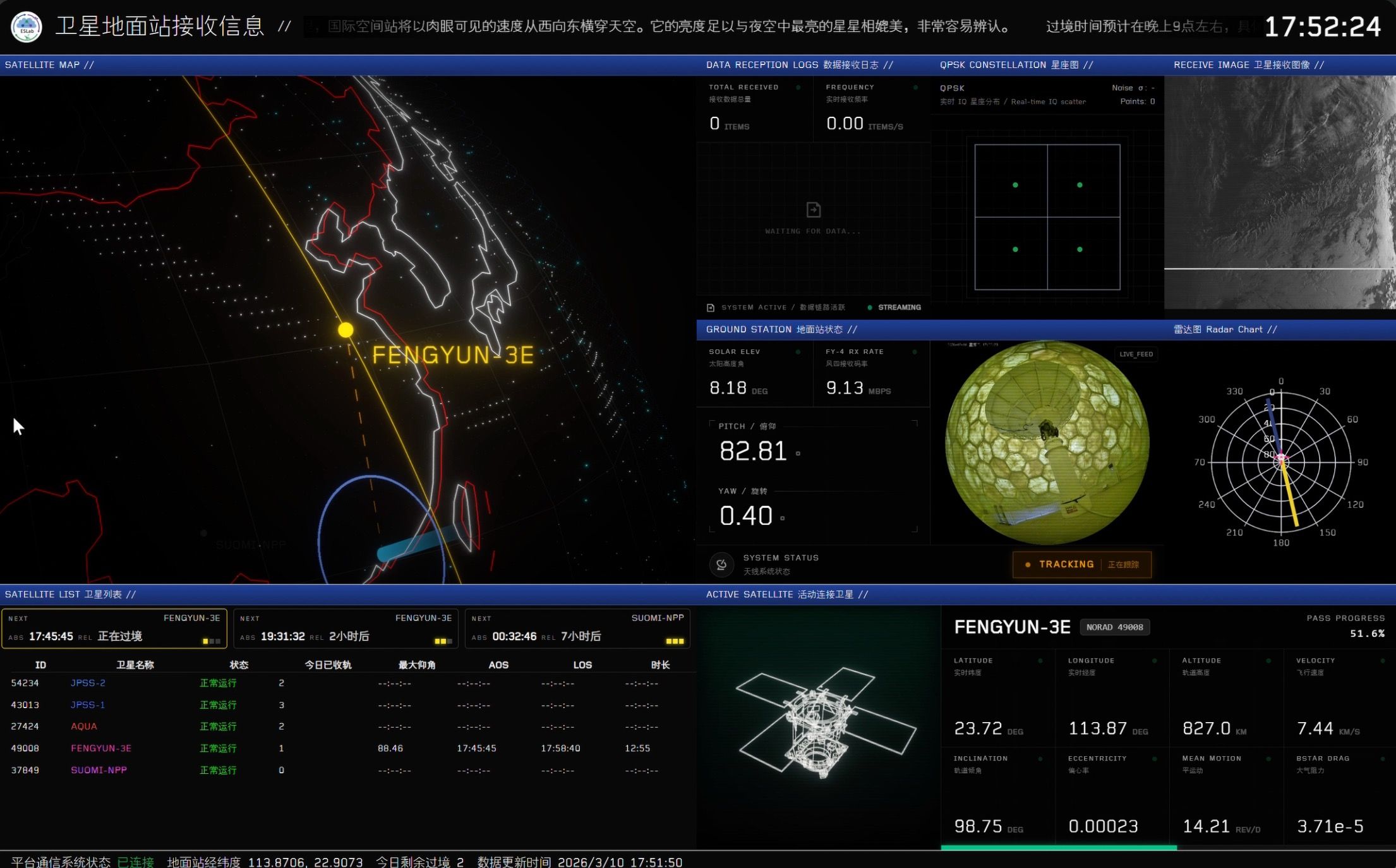The height and width of the screenshot is (868, 1396).
Task: Click the green STREAMING status dot
Action: [x=870, y=308]
